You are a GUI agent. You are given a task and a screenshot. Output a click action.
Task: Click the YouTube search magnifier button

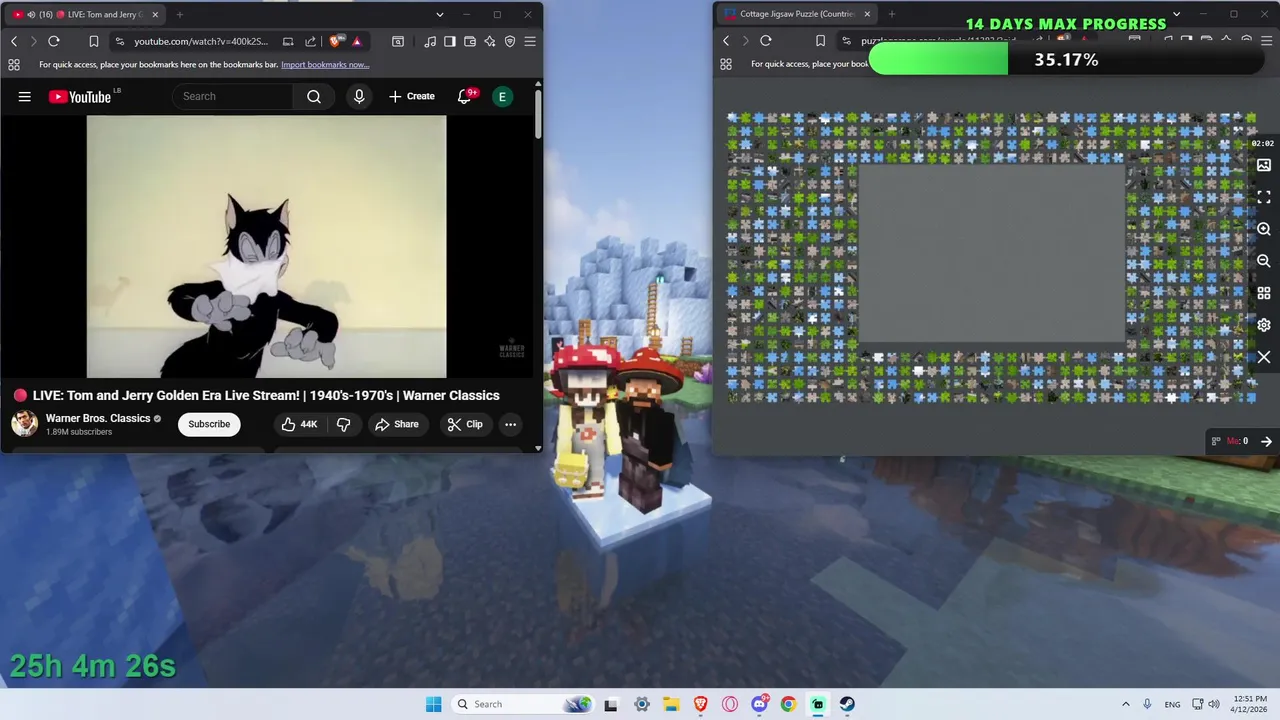[x=314, y=96]
